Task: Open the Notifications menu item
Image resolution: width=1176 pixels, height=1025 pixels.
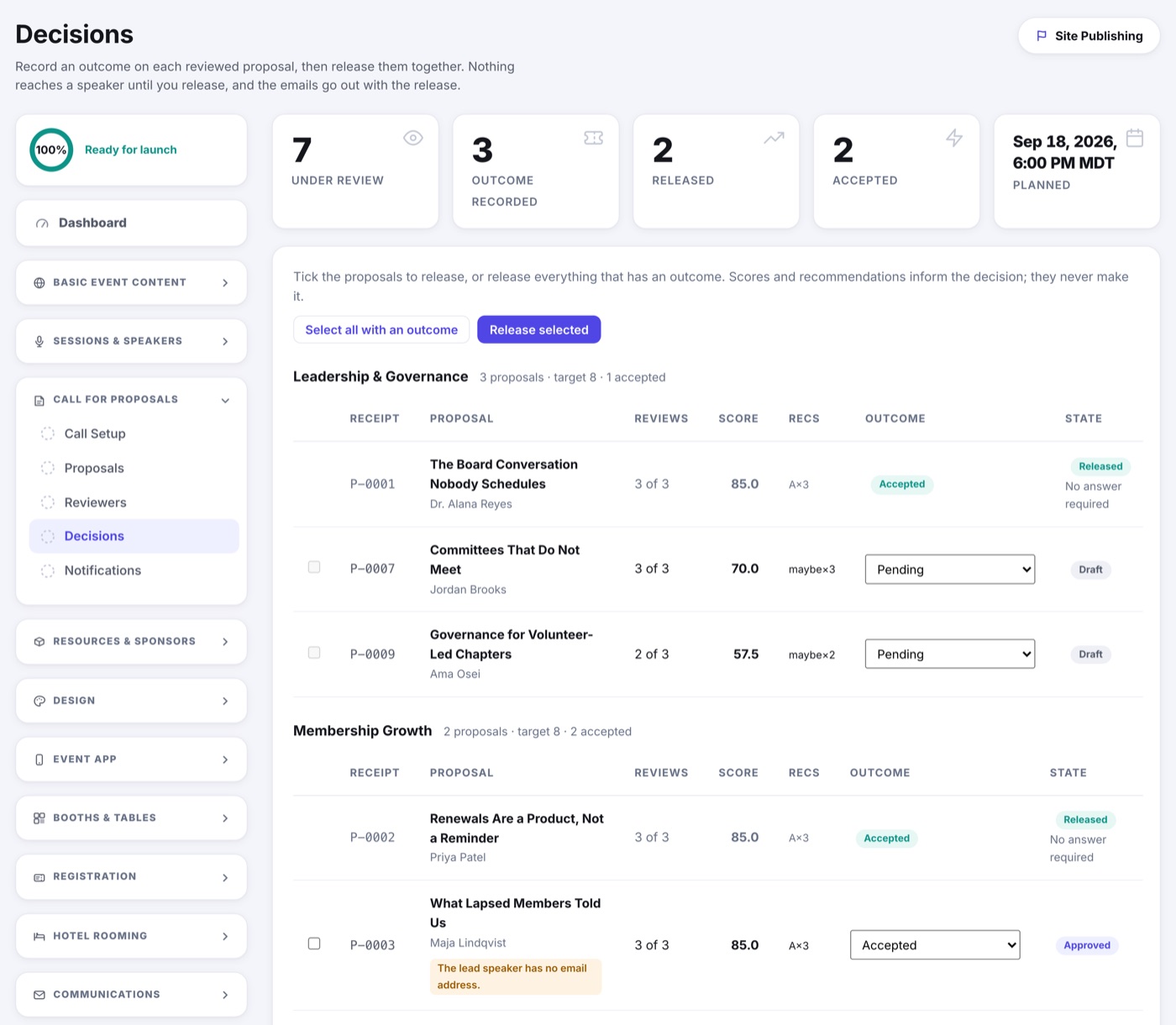Action: (x=134, y=570)
